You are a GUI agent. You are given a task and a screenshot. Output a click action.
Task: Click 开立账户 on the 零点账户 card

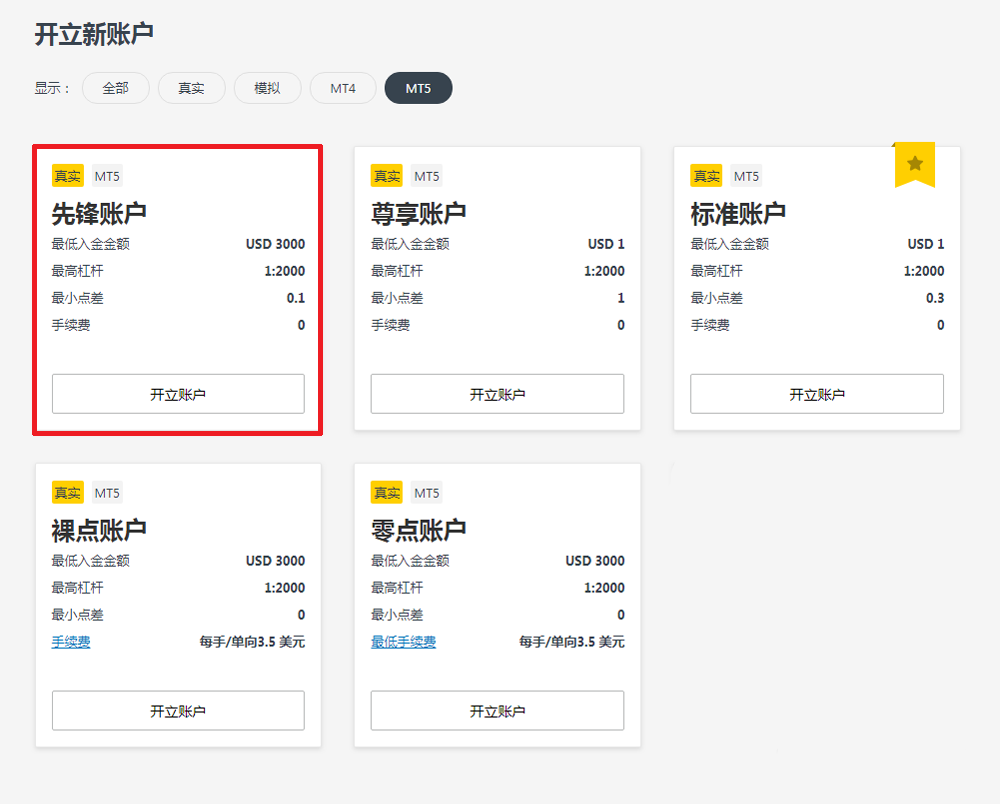497,711
